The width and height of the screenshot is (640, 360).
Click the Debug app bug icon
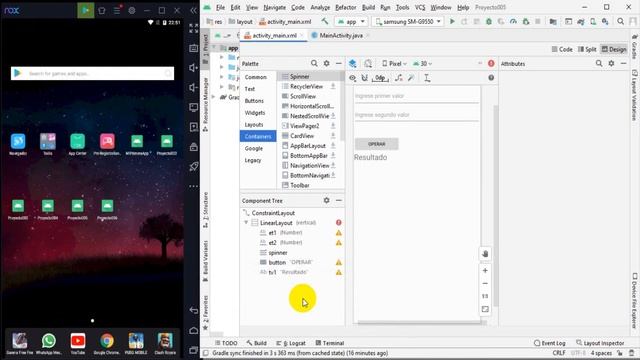click(489, 21)
